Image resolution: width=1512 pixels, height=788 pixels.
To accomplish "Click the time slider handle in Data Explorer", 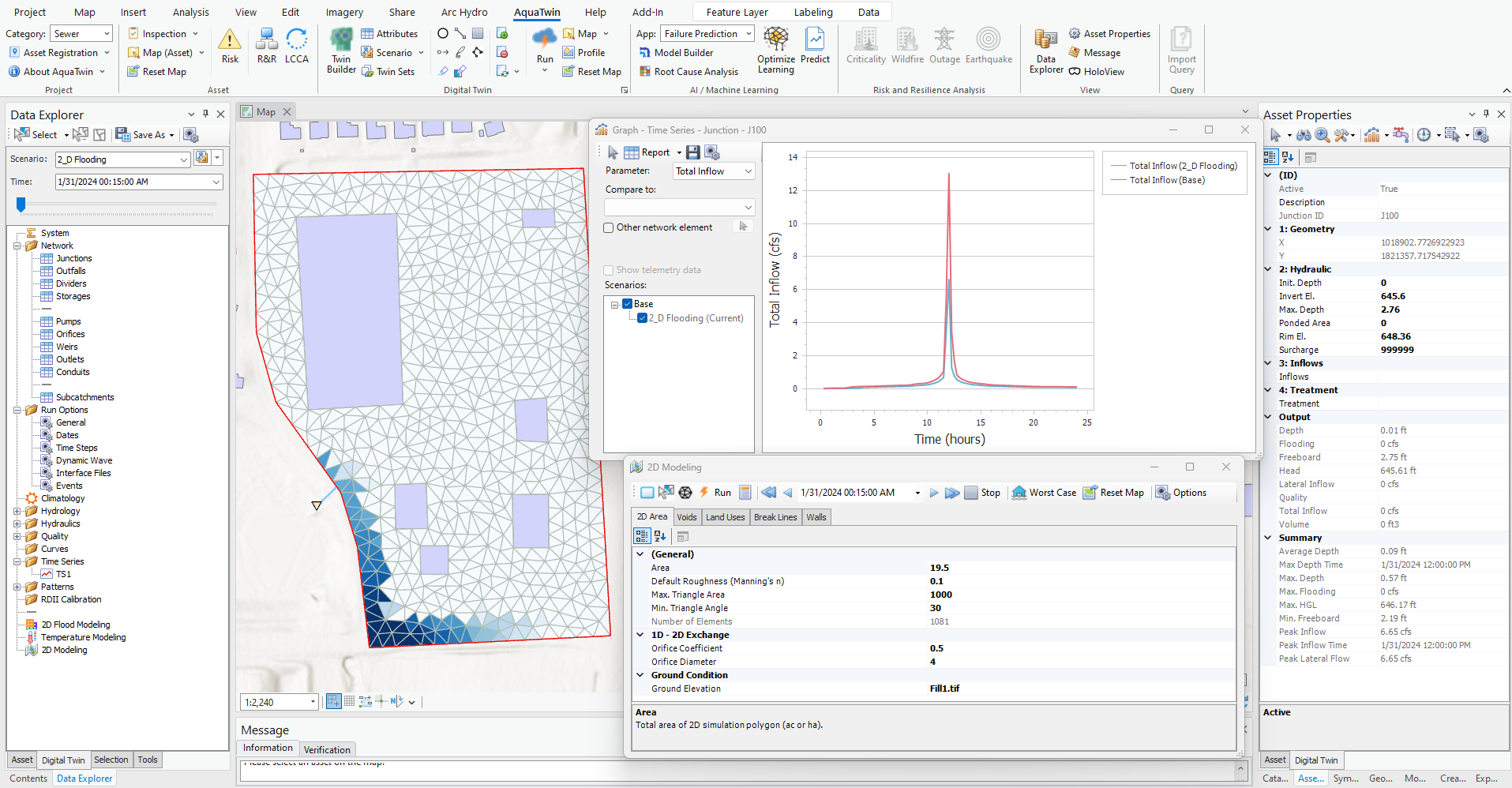I will (21, 205).
